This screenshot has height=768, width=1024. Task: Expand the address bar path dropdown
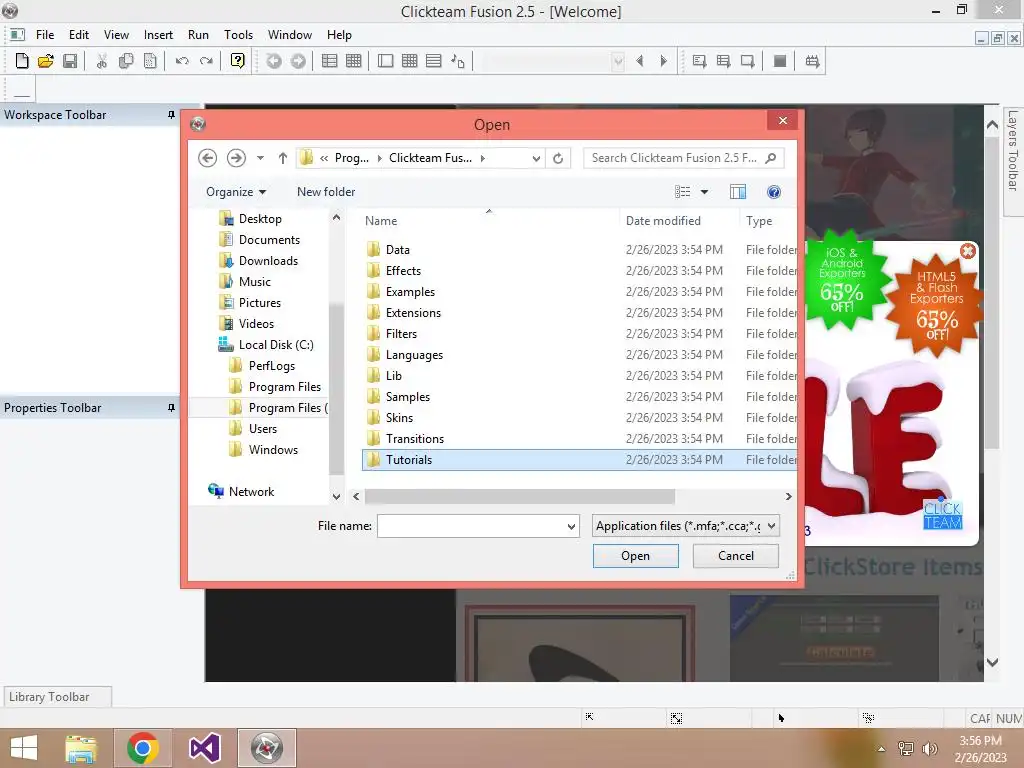pyautogui.click(x=536, y=158)
